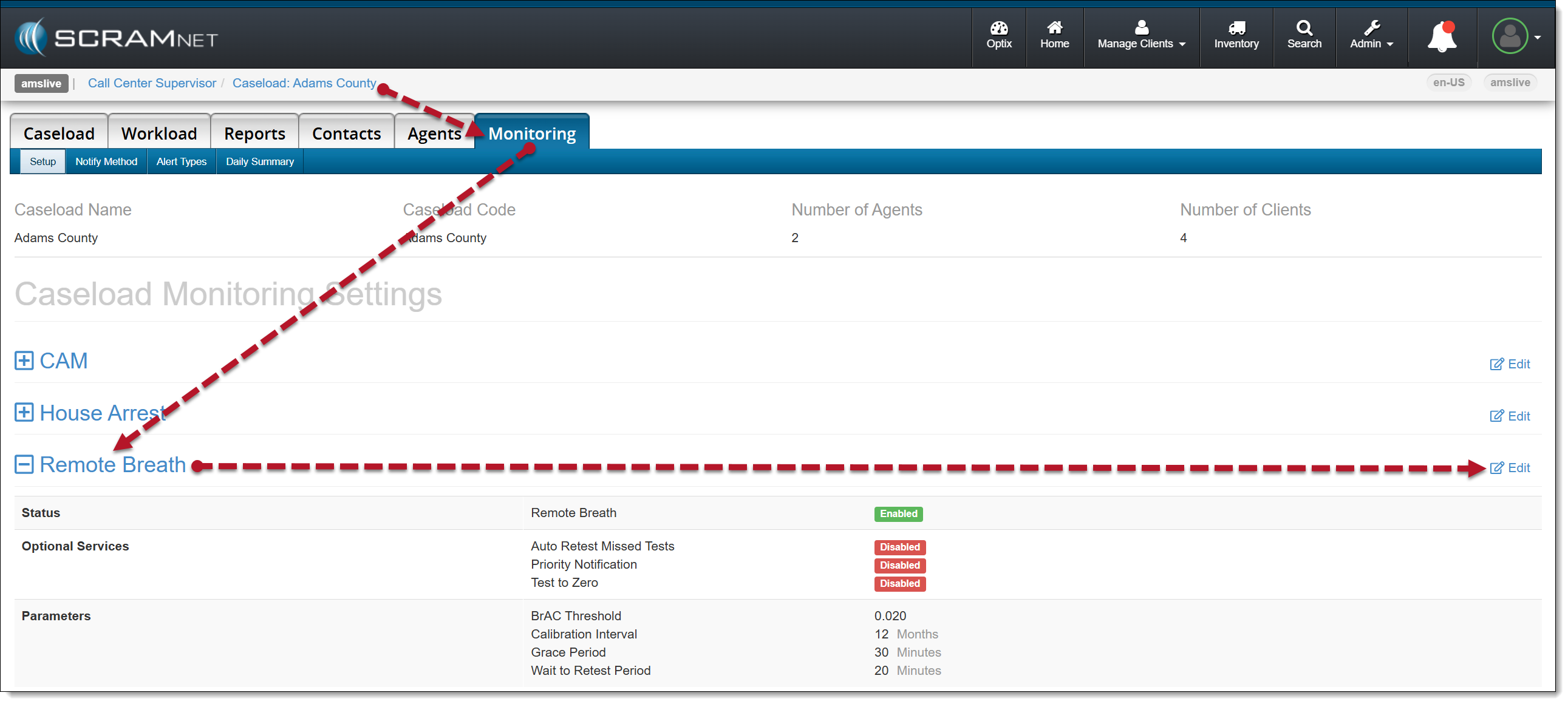Image resolution: width=1568 pixels, height=704 pixels.
Task: Expand the House Arrest section
Action: click(24, 413)
